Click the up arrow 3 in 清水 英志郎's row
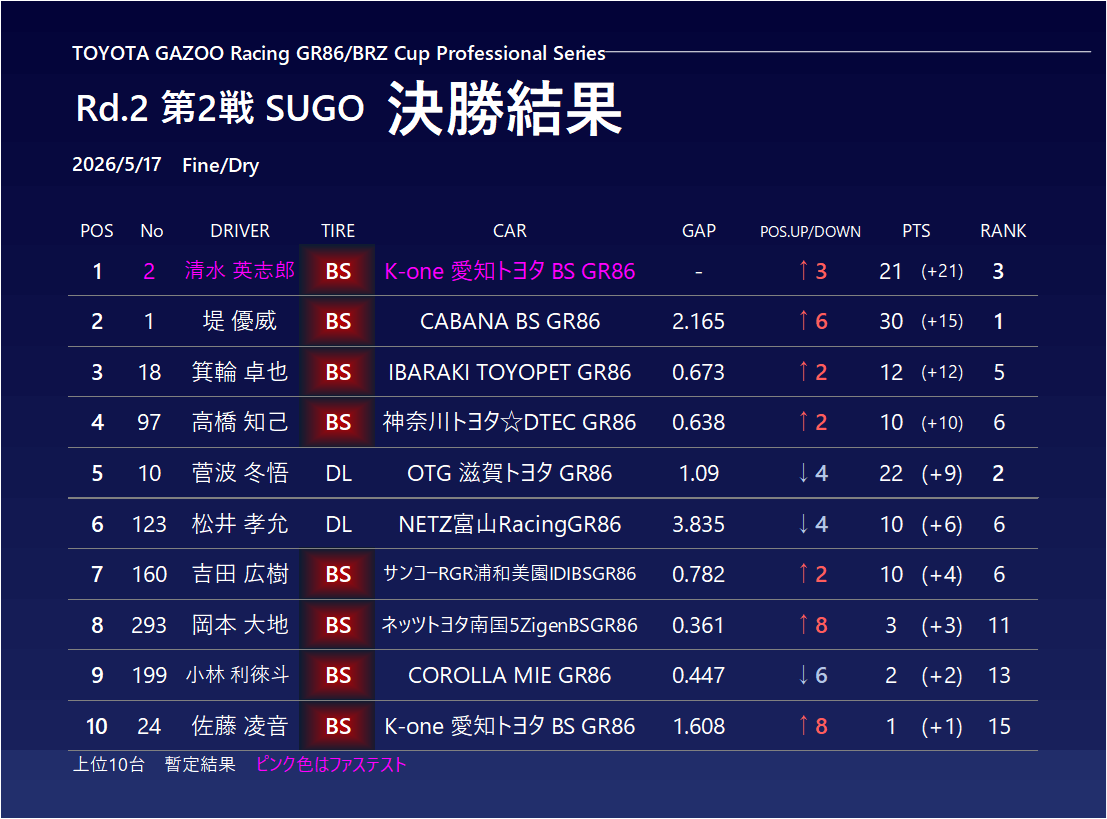1107x819 pixels. 812,270
